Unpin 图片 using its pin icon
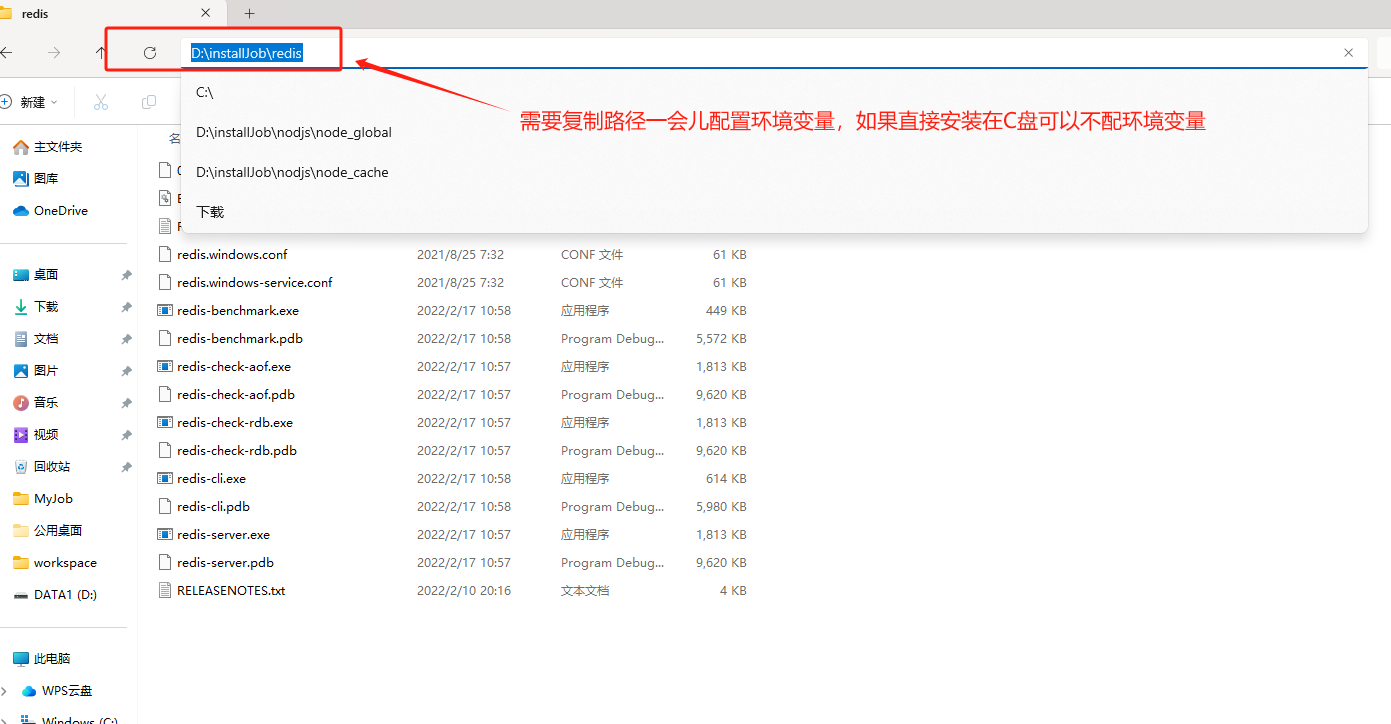Viewport: 1391px width, 724px height. [126, 371]
